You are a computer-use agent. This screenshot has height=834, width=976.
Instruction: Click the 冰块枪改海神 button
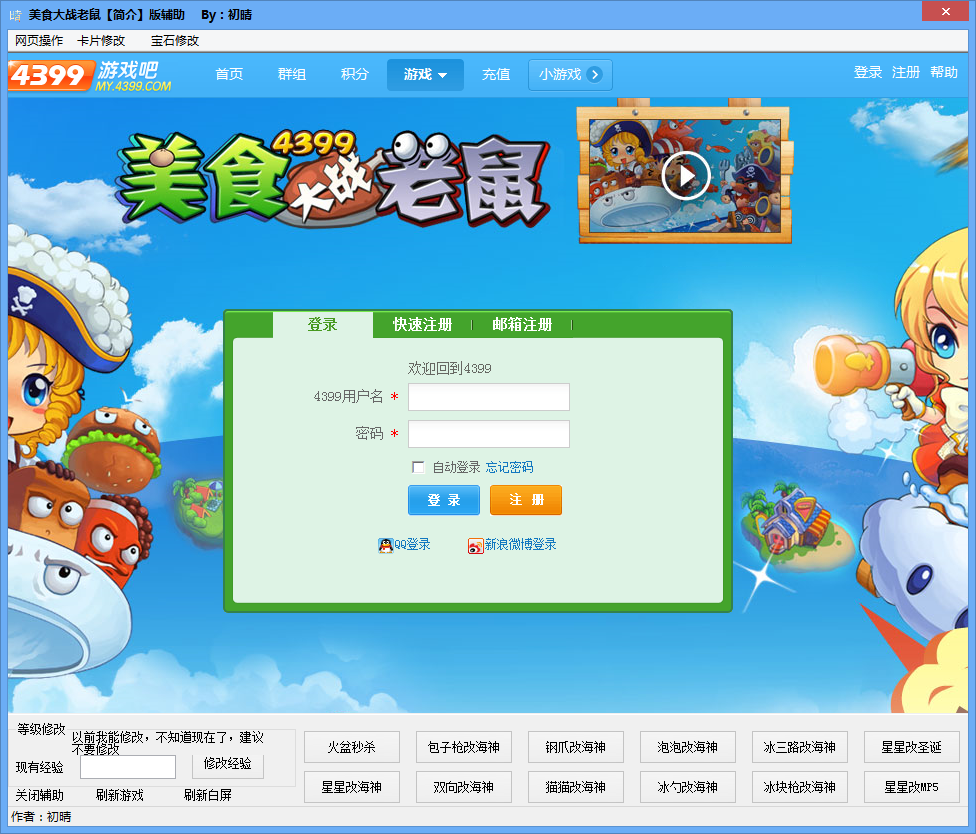[x=800, y=787]
